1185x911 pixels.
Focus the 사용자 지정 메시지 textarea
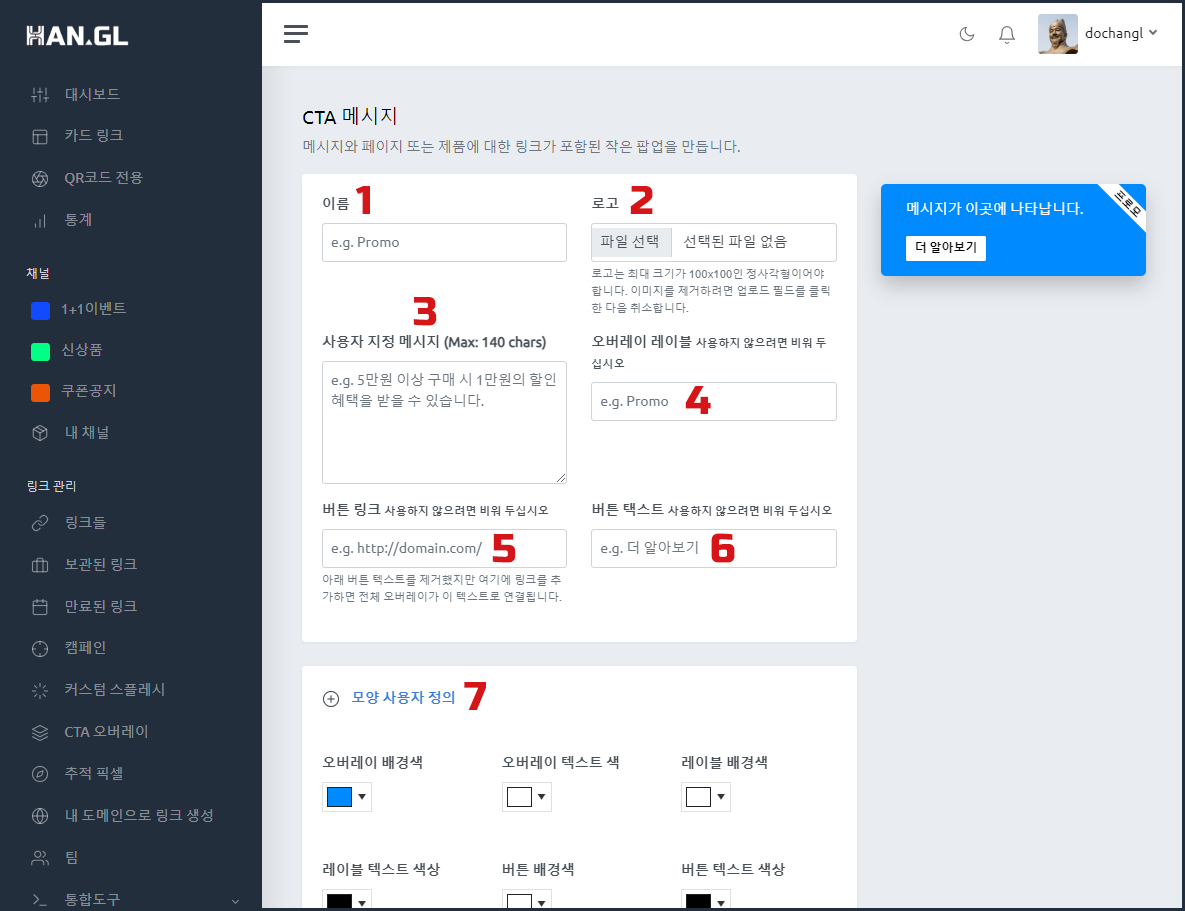coord(444,422)
